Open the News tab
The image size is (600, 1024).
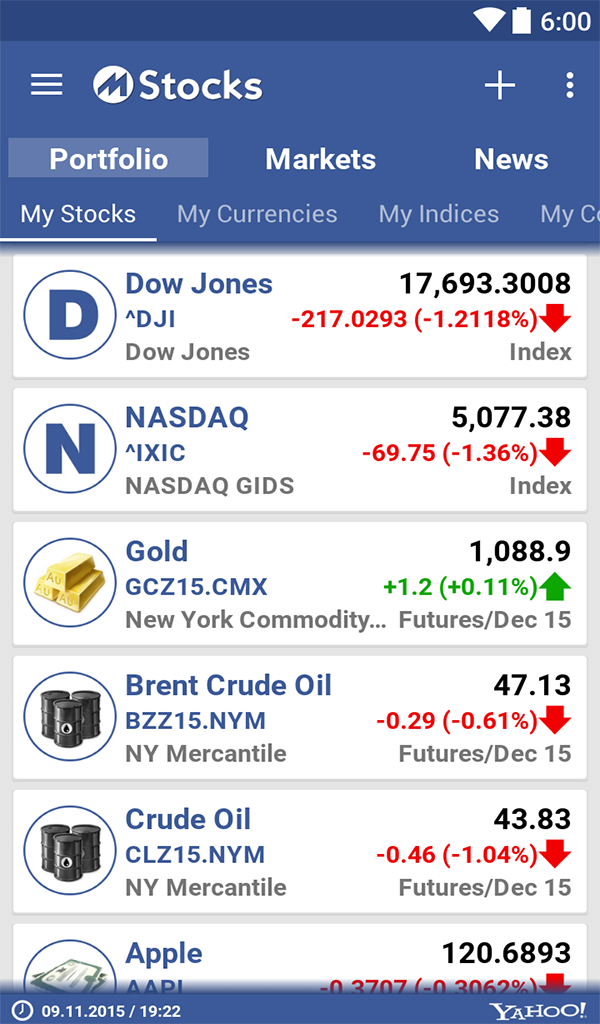511,159
